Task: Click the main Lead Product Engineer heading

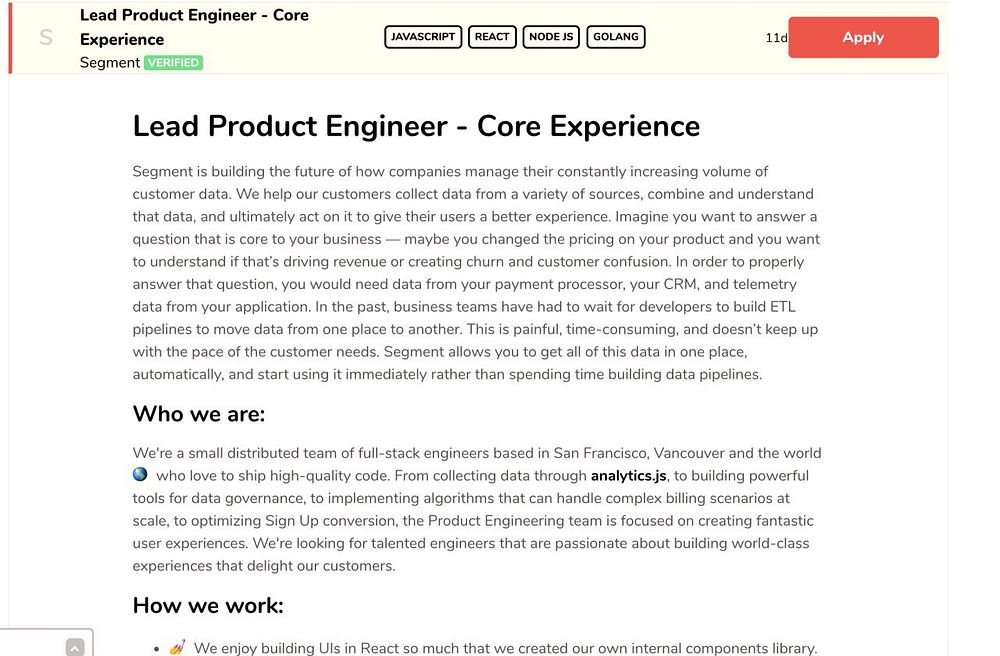Action: (x=416, y=126)
